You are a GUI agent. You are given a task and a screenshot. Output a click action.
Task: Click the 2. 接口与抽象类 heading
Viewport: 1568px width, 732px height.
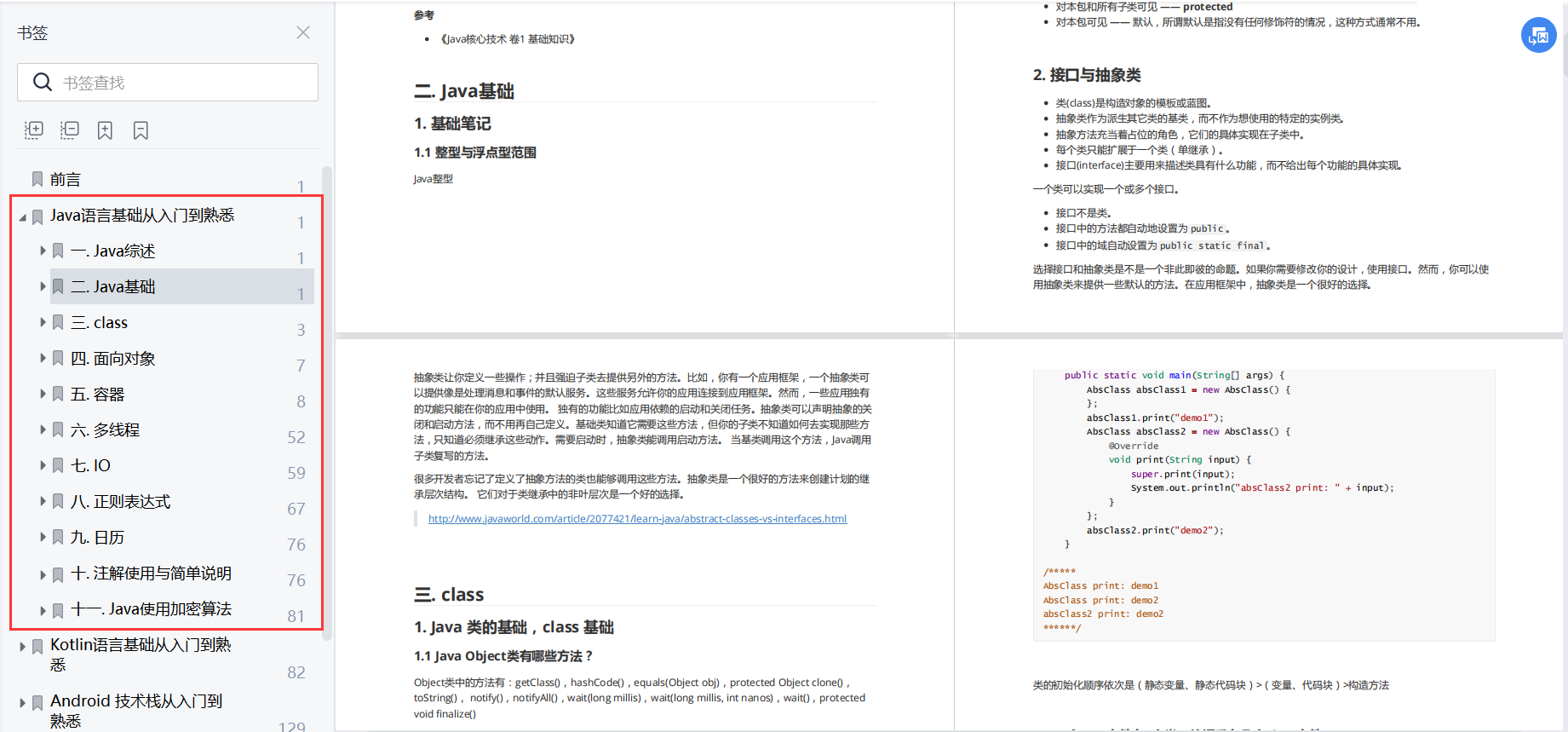click(x=1087, y=75)
